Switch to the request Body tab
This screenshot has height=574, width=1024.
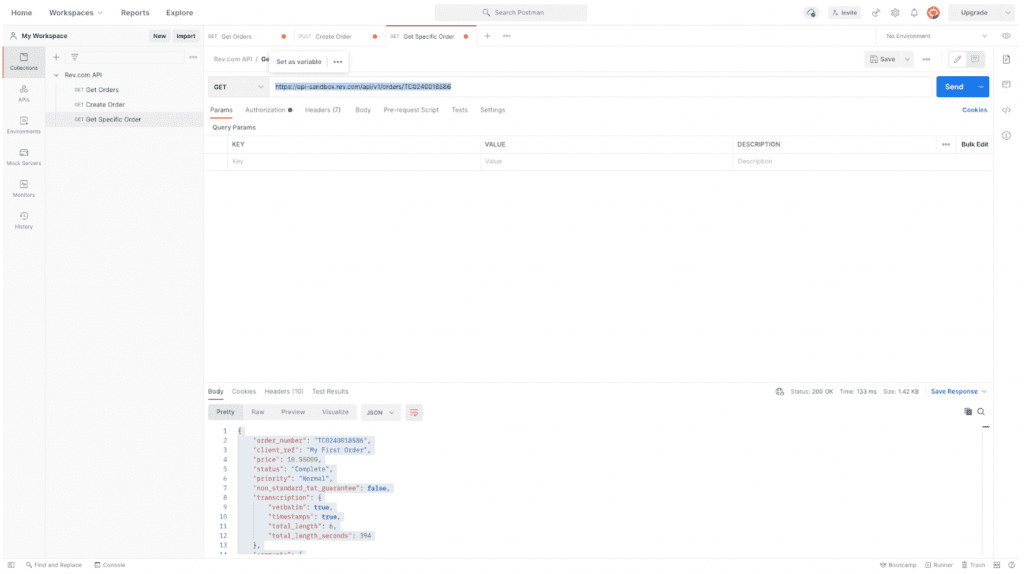(x=363, y=110)
